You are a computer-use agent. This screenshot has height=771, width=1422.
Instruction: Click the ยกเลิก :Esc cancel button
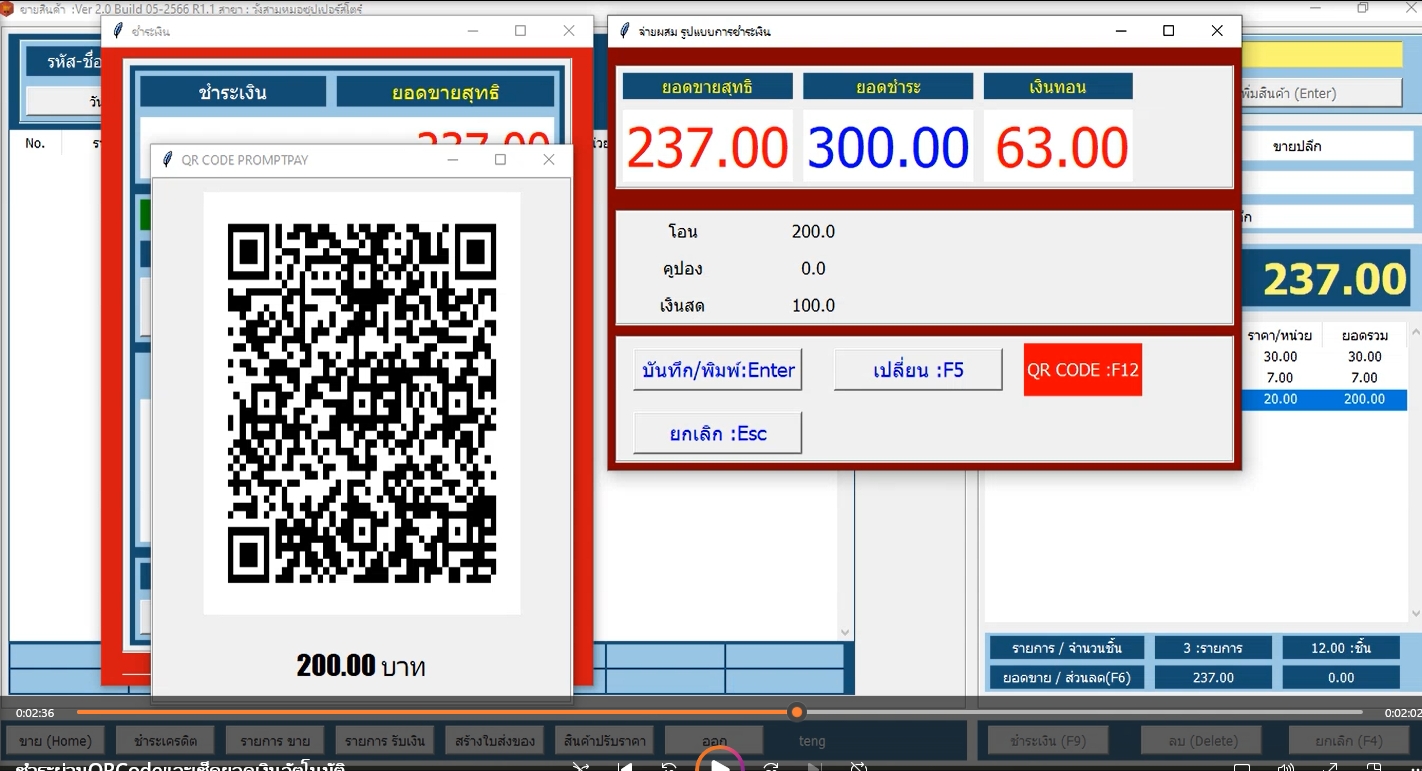[x=718, y=433]
